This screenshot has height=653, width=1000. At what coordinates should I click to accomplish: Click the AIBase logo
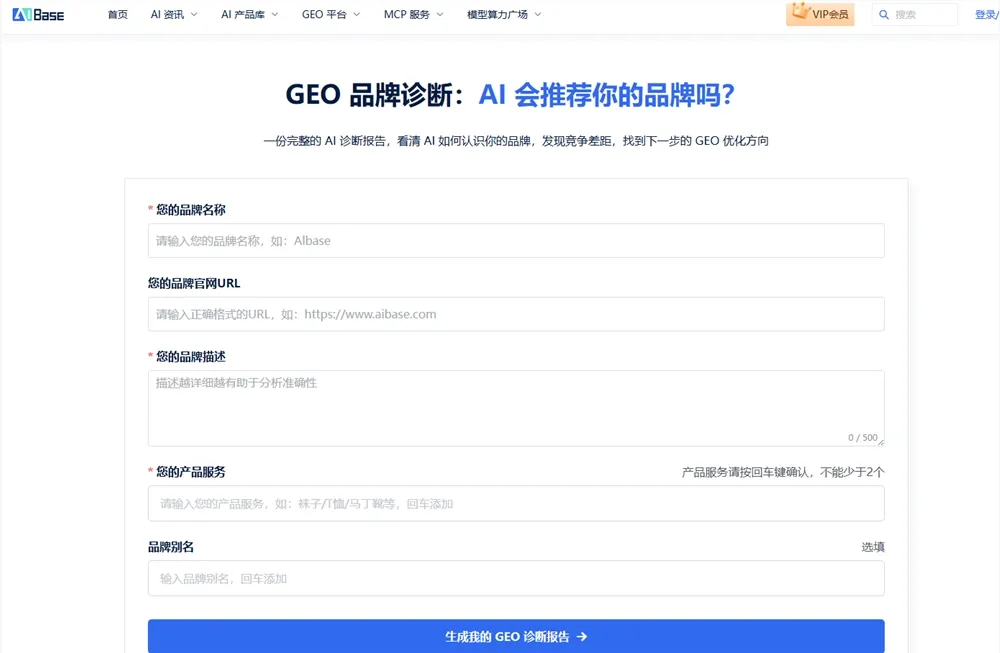pyautogui.click(x=38, y=15)
